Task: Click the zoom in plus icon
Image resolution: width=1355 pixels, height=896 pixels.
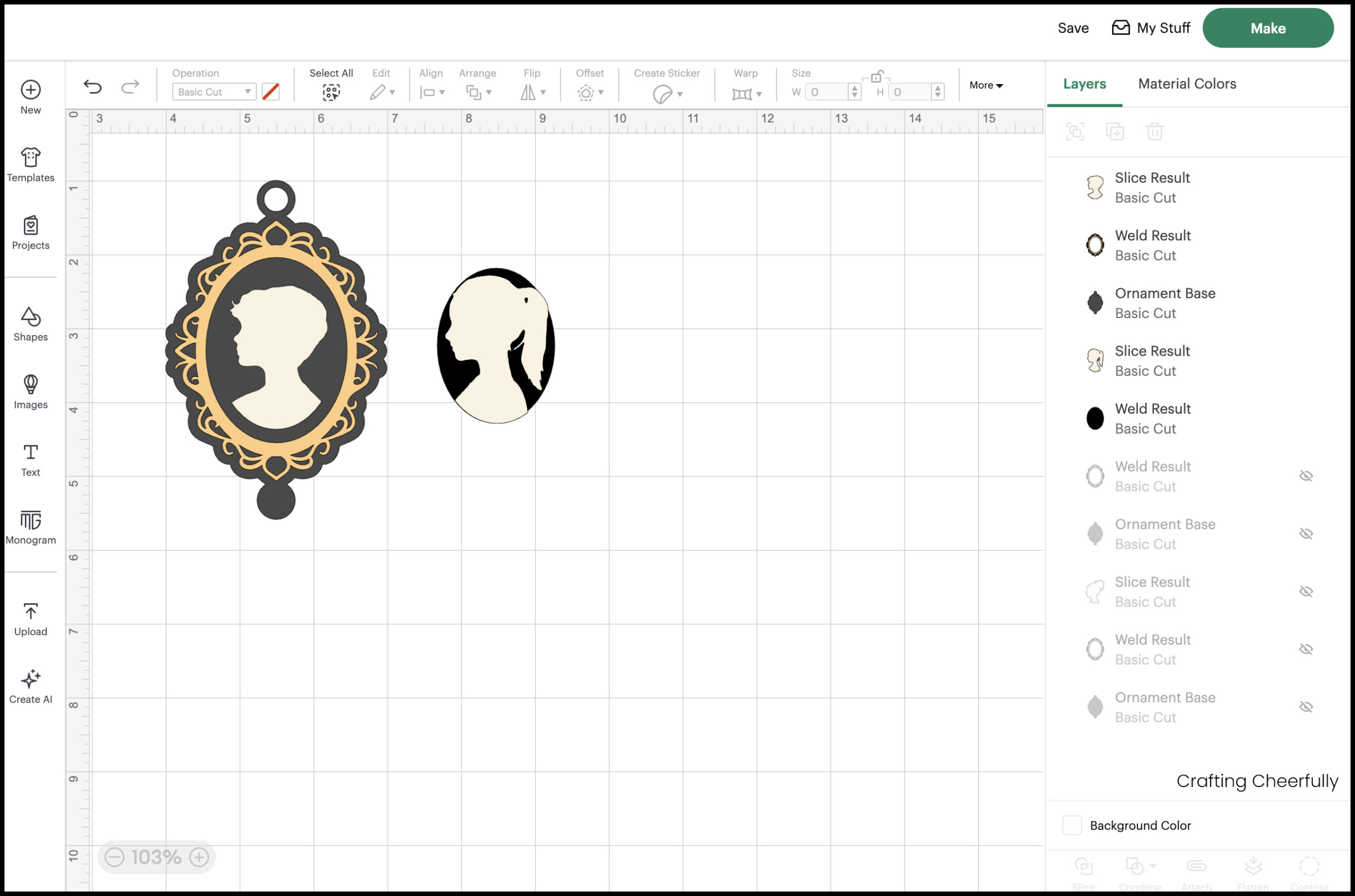Action: click(199, 857)
